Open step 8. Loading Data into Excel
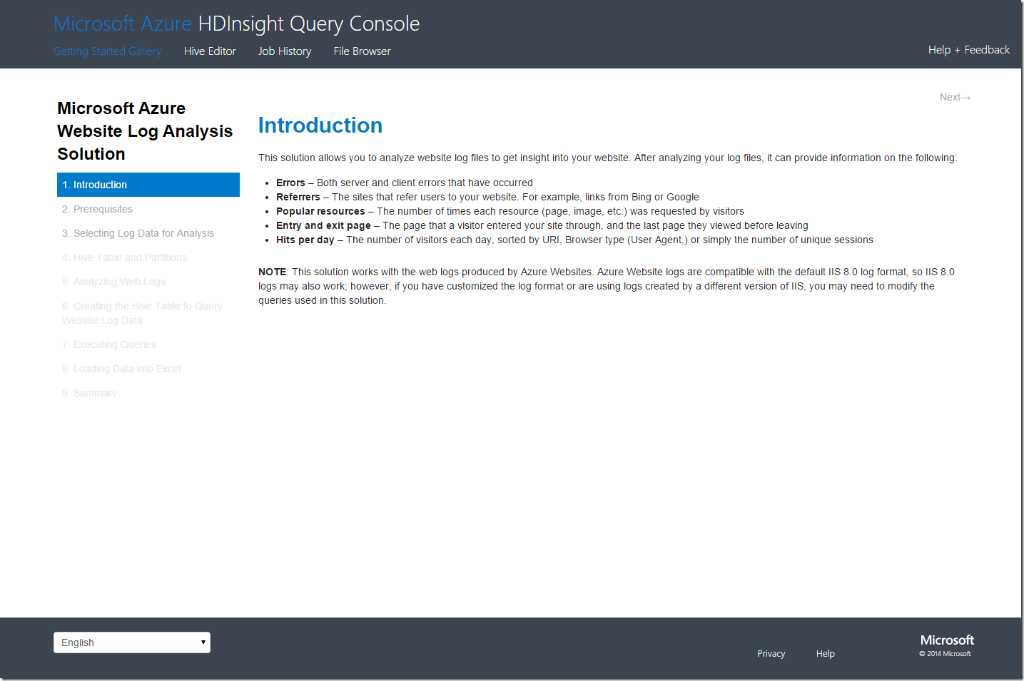The image size is (1024, 681). [121, 368]
